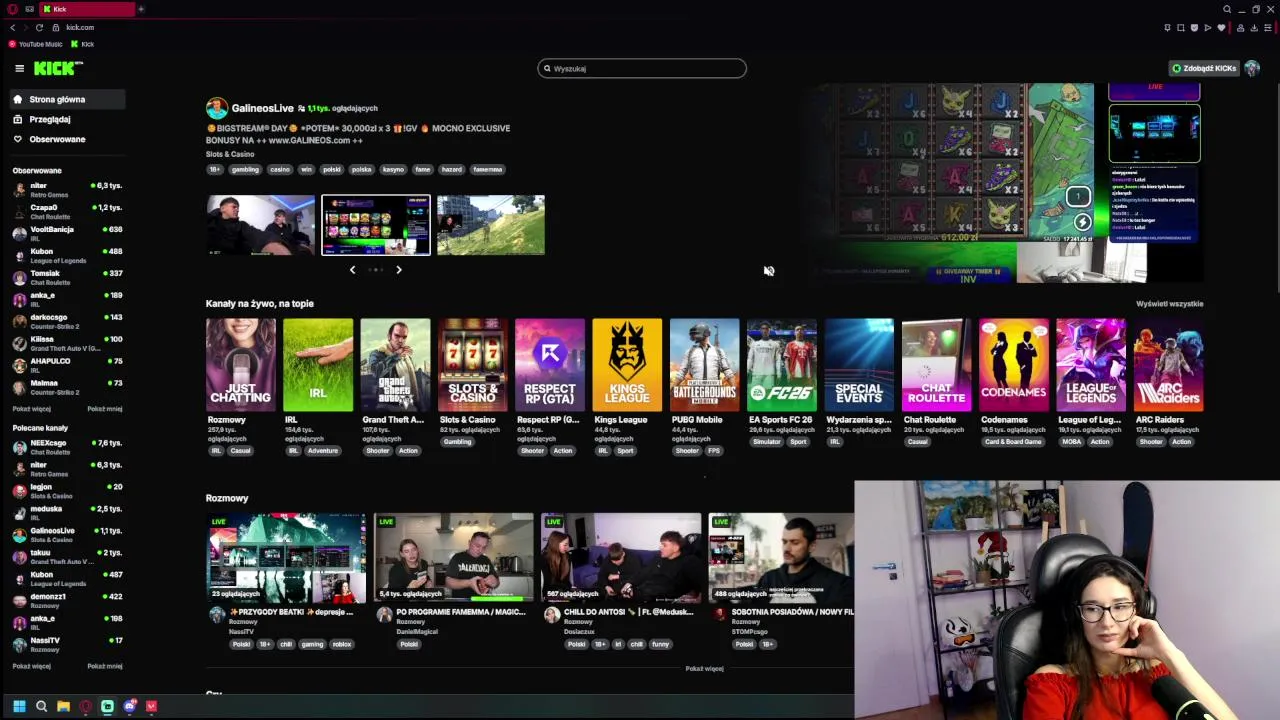Click Zdobądź KICKs button
1280x720 pixels.
pyautogui.click(x=1204, y=68)
